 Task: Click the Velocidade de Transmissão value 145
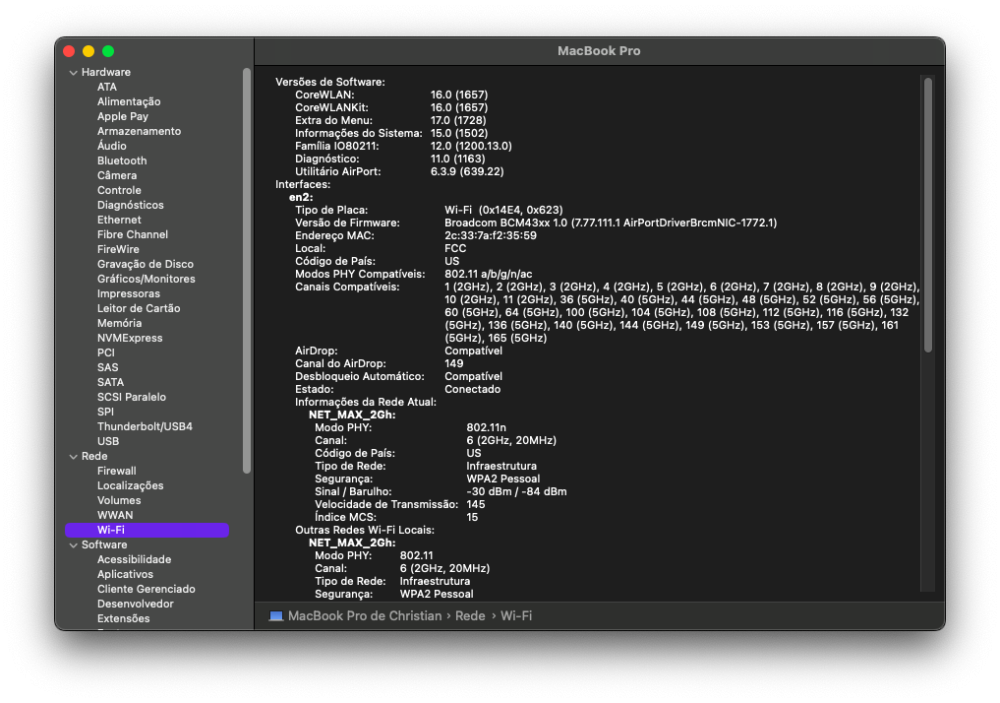click(x=476, y=505)
